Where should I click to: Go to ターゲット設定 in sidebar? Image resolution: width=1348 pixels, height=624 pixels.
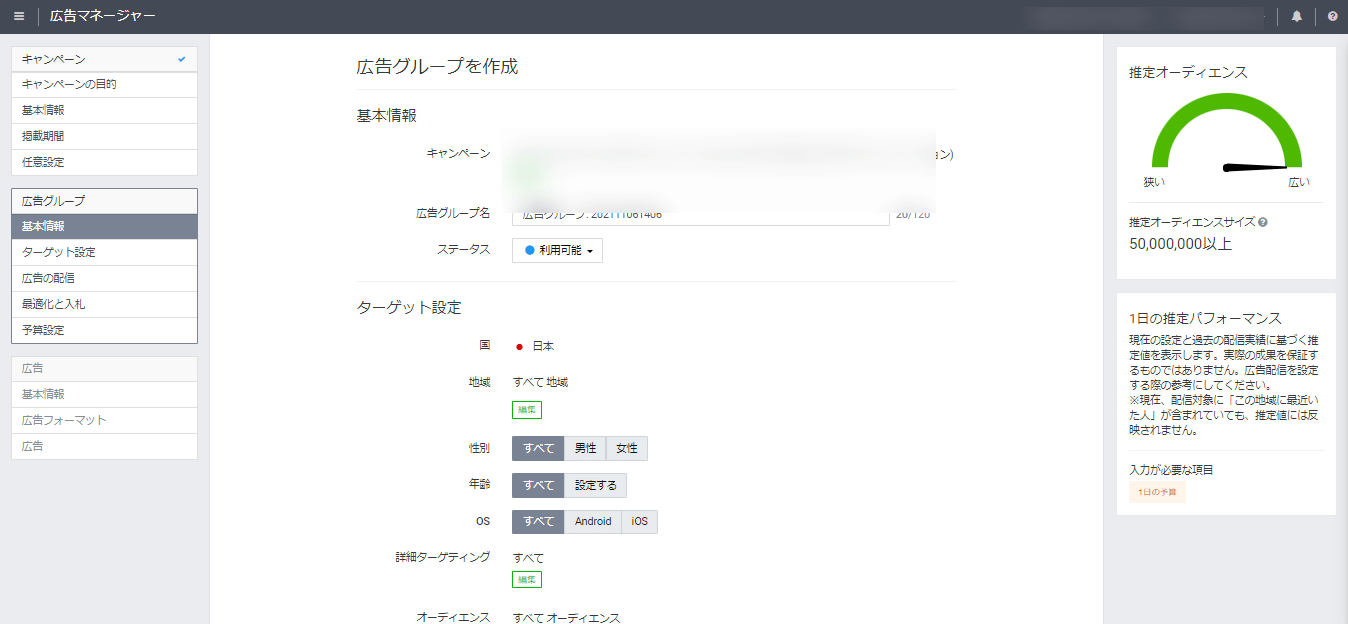point(104,253)
